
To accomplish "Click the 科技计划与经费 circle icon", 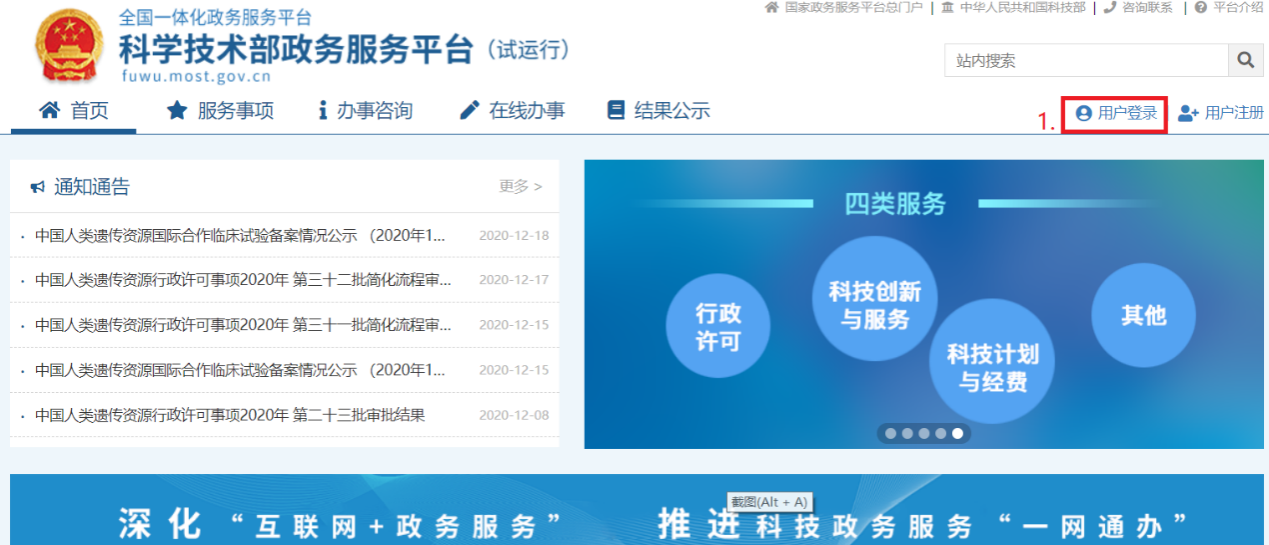I will (x=992, y=366).
